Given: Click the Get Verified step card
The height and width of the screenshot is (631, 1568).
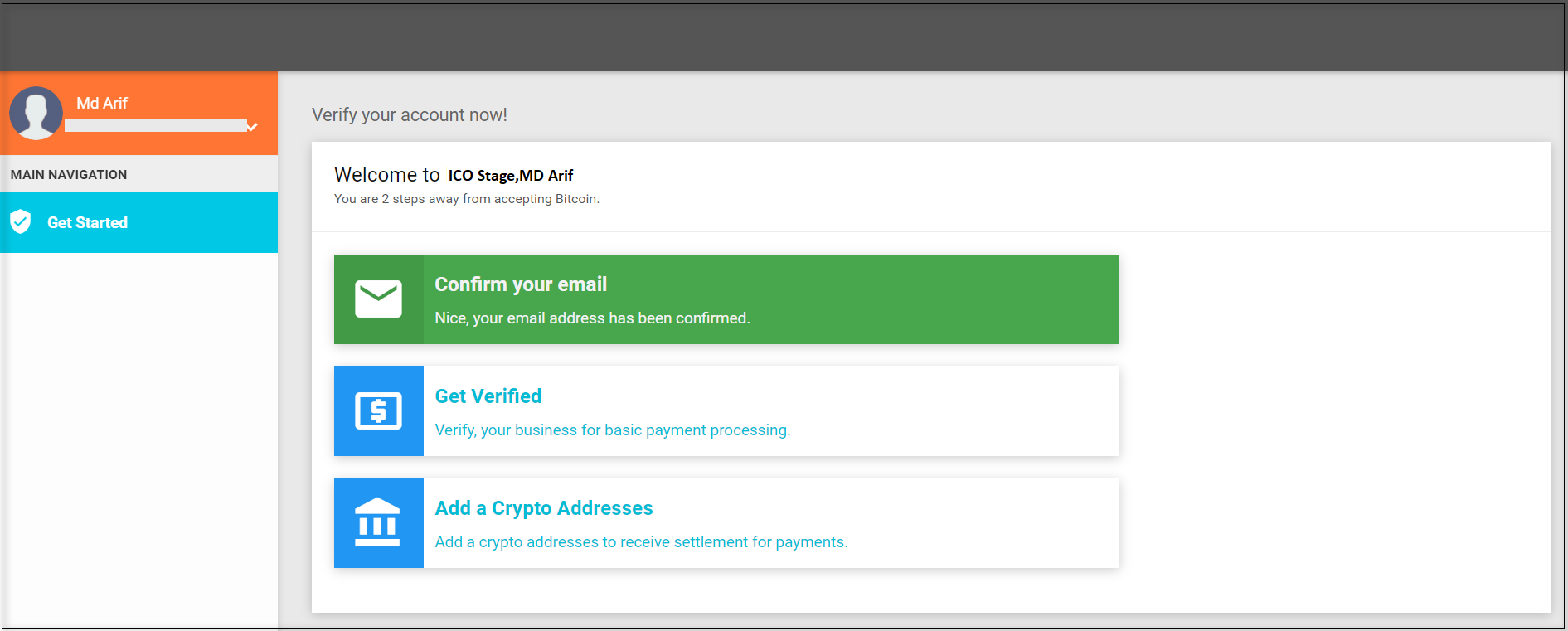Looking at the screenshot, I should coord(726,411).
